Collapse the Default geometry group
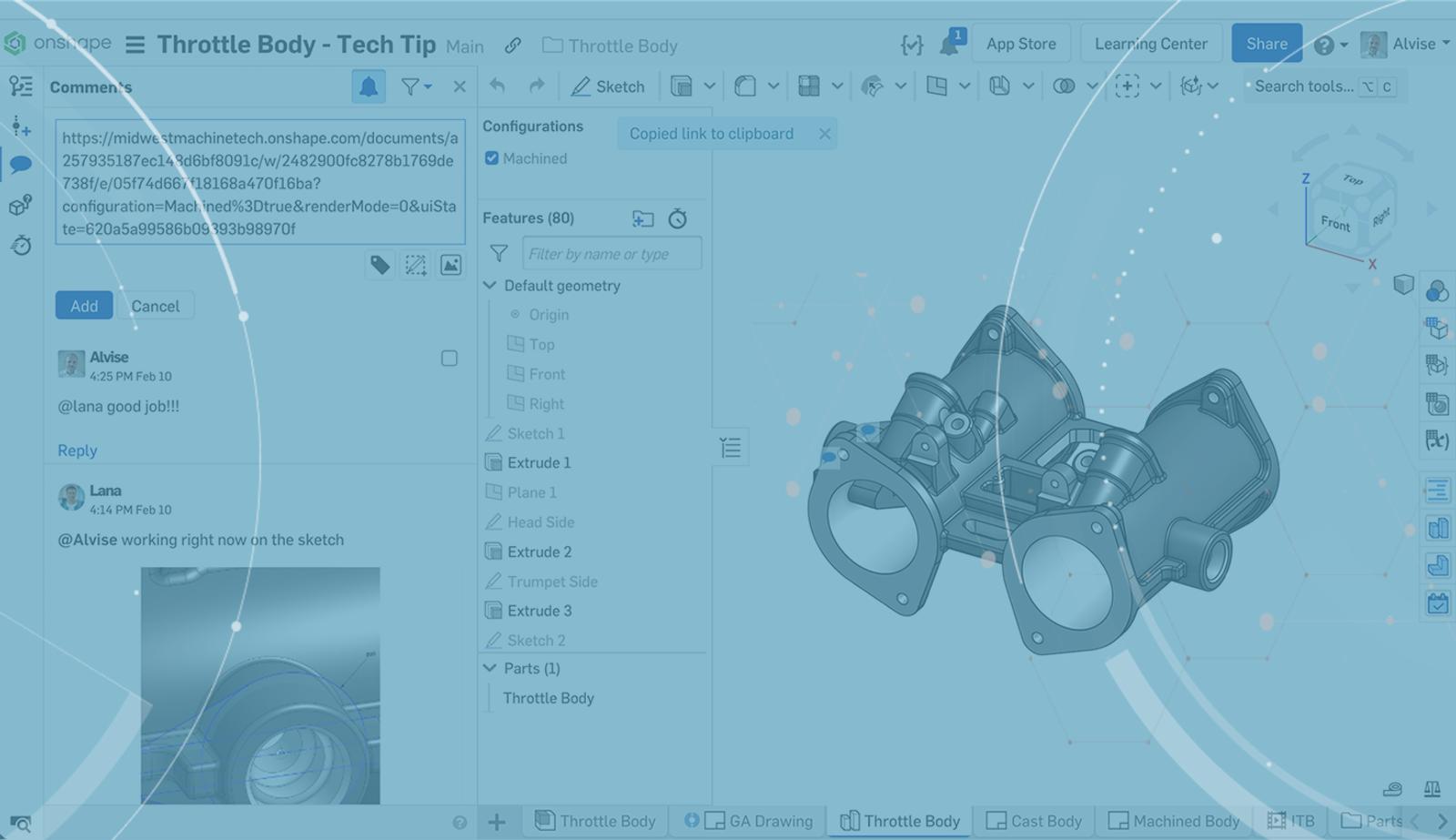The image size is (1456, 840). point(490,285)
